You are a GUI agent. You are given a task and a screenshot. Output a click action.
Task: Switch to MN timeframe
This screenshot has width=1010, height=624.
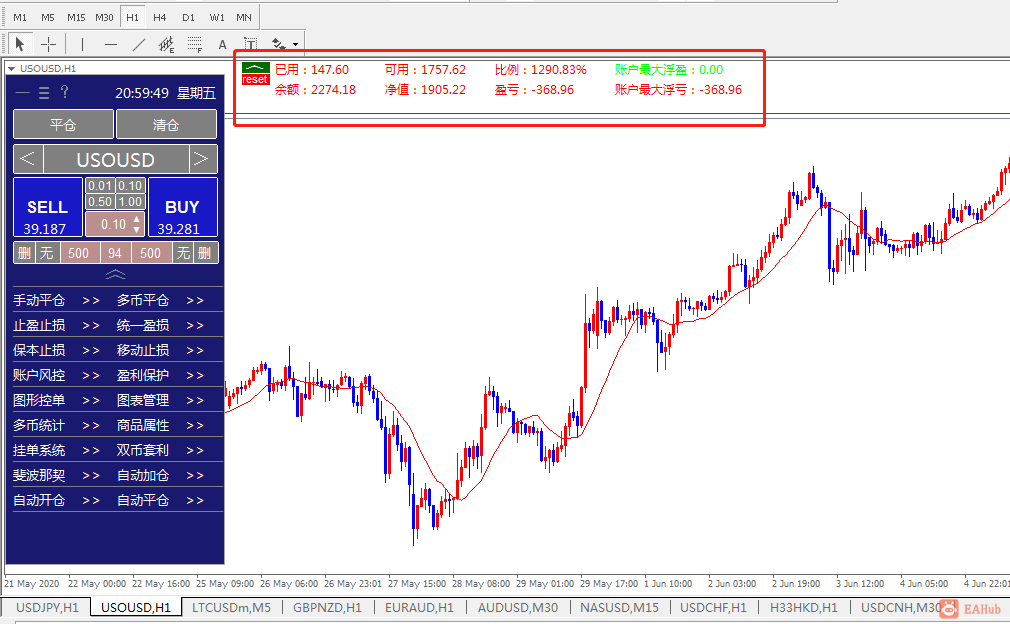tap(244, 17)
